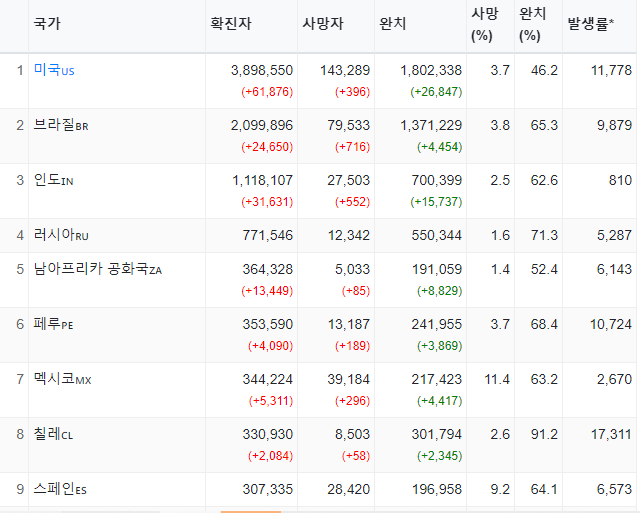This screenshot has width=640, height=513.
Task: Select the 러시아 RU country name
Action: pyautogui.click(x=61, y=235)
